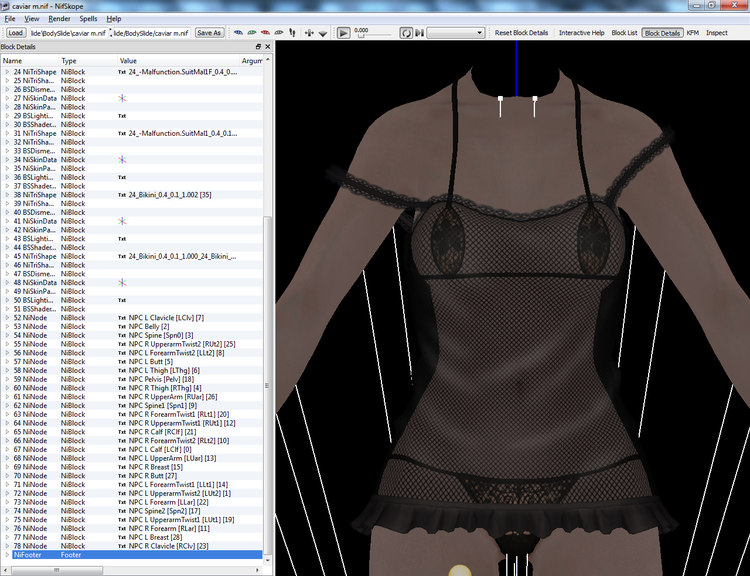Select the 33 BSDisme row
Image resolution: width=750 pixels, height=576 pixels.
pyautogui.click(x=132, y=151)
